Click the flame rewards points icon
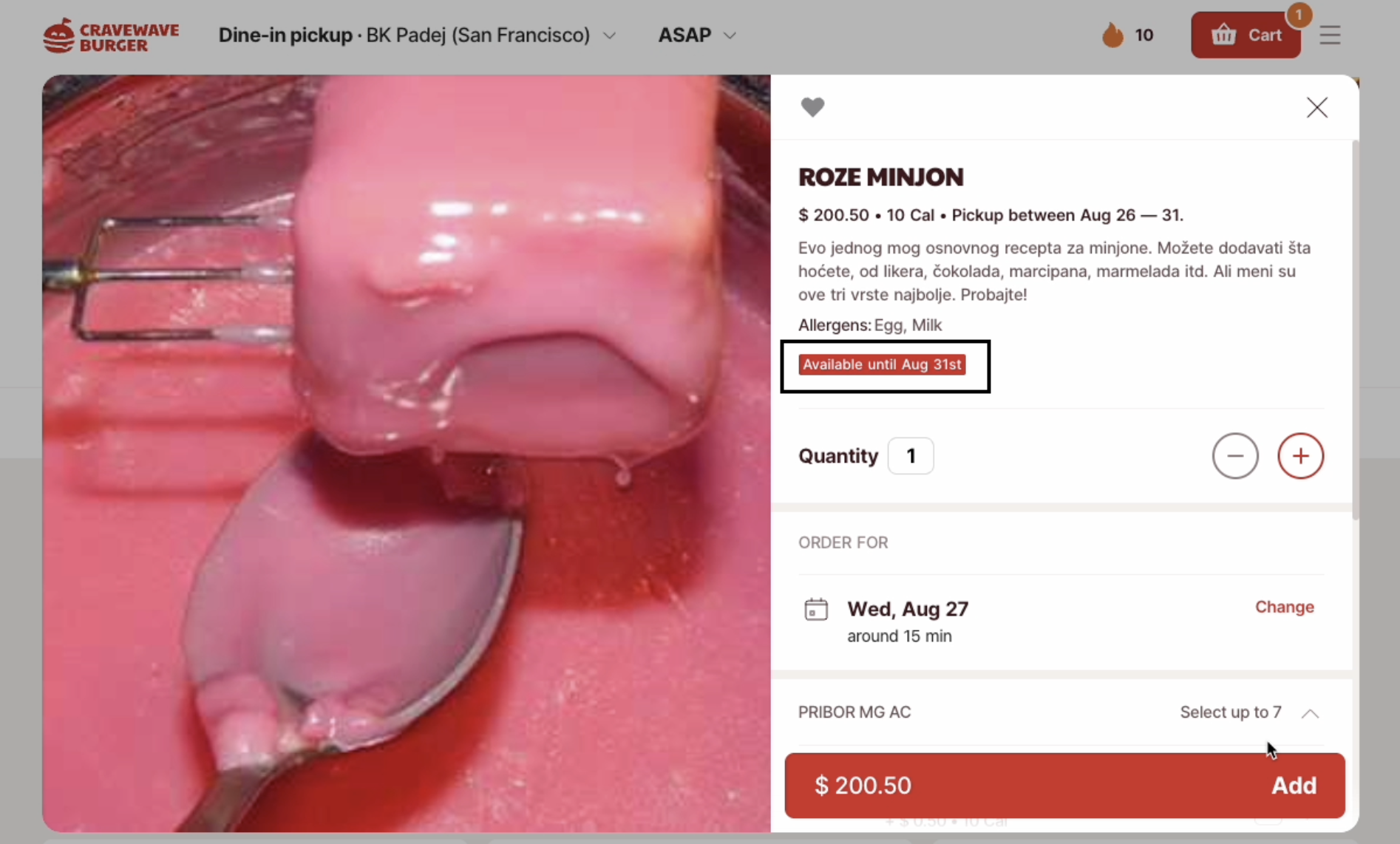The width and height of the screenshot is (1400, 844). pyautogui.click(x=1112, y=35)
